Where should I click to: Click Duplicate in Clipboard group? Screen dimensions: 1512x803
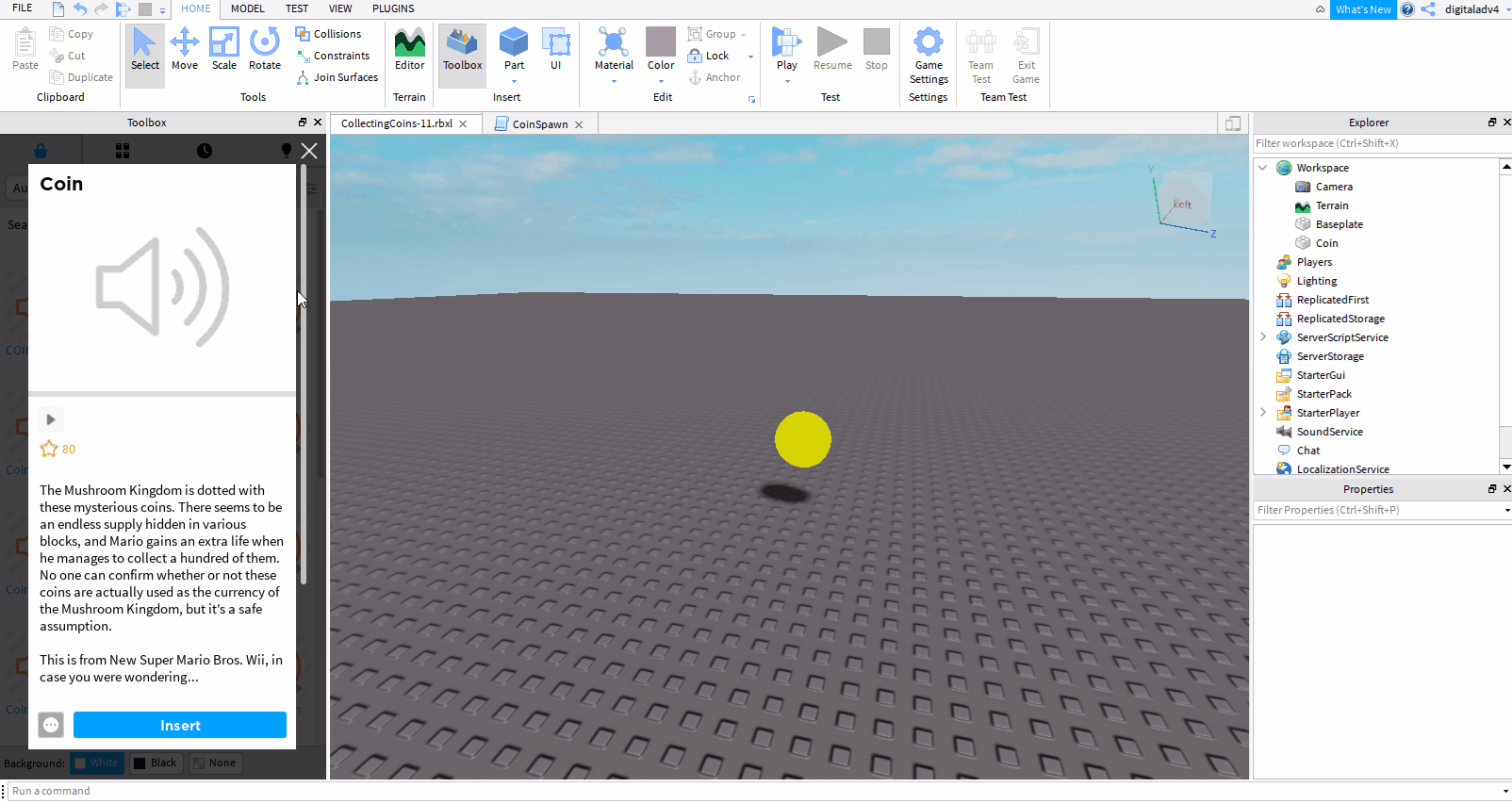[82, 77]
